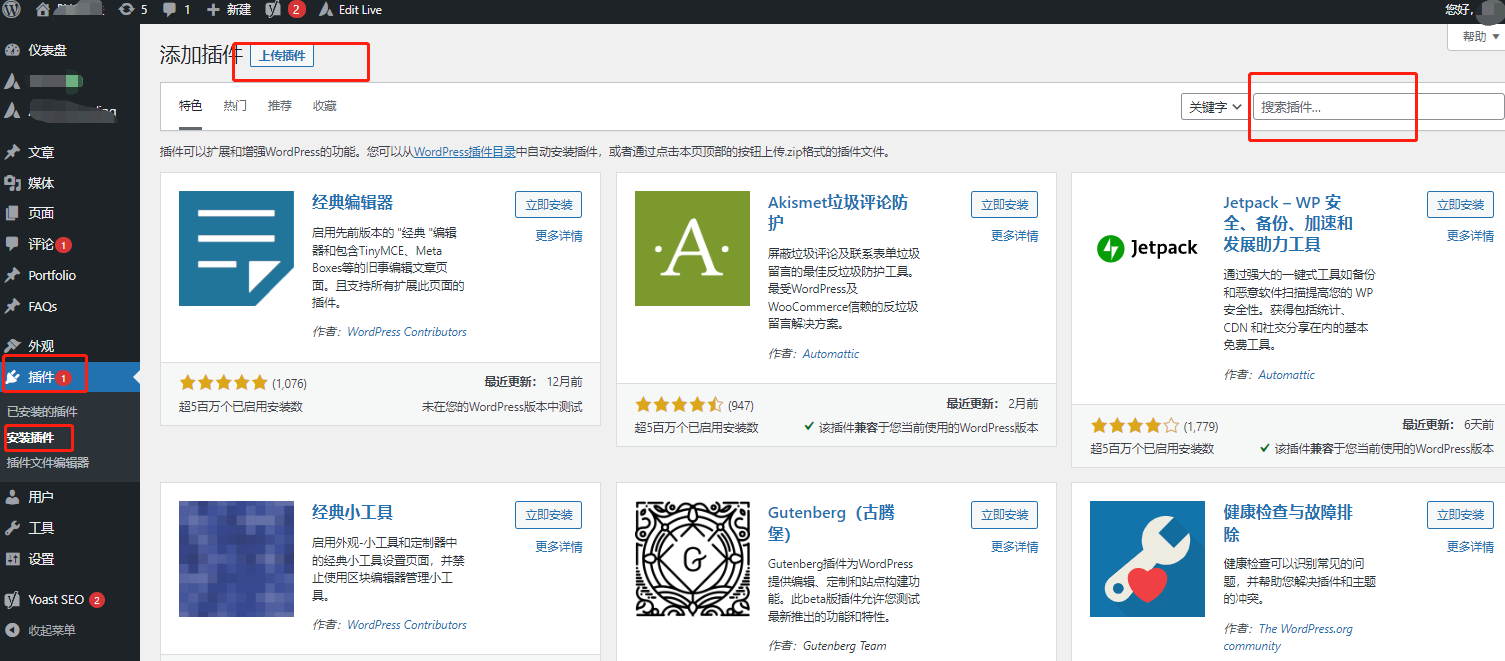Image resolution: width=1505 pixels, height=661 pixels.
Task: Install Akismet with 立即安装
Action: point(1004,204)
